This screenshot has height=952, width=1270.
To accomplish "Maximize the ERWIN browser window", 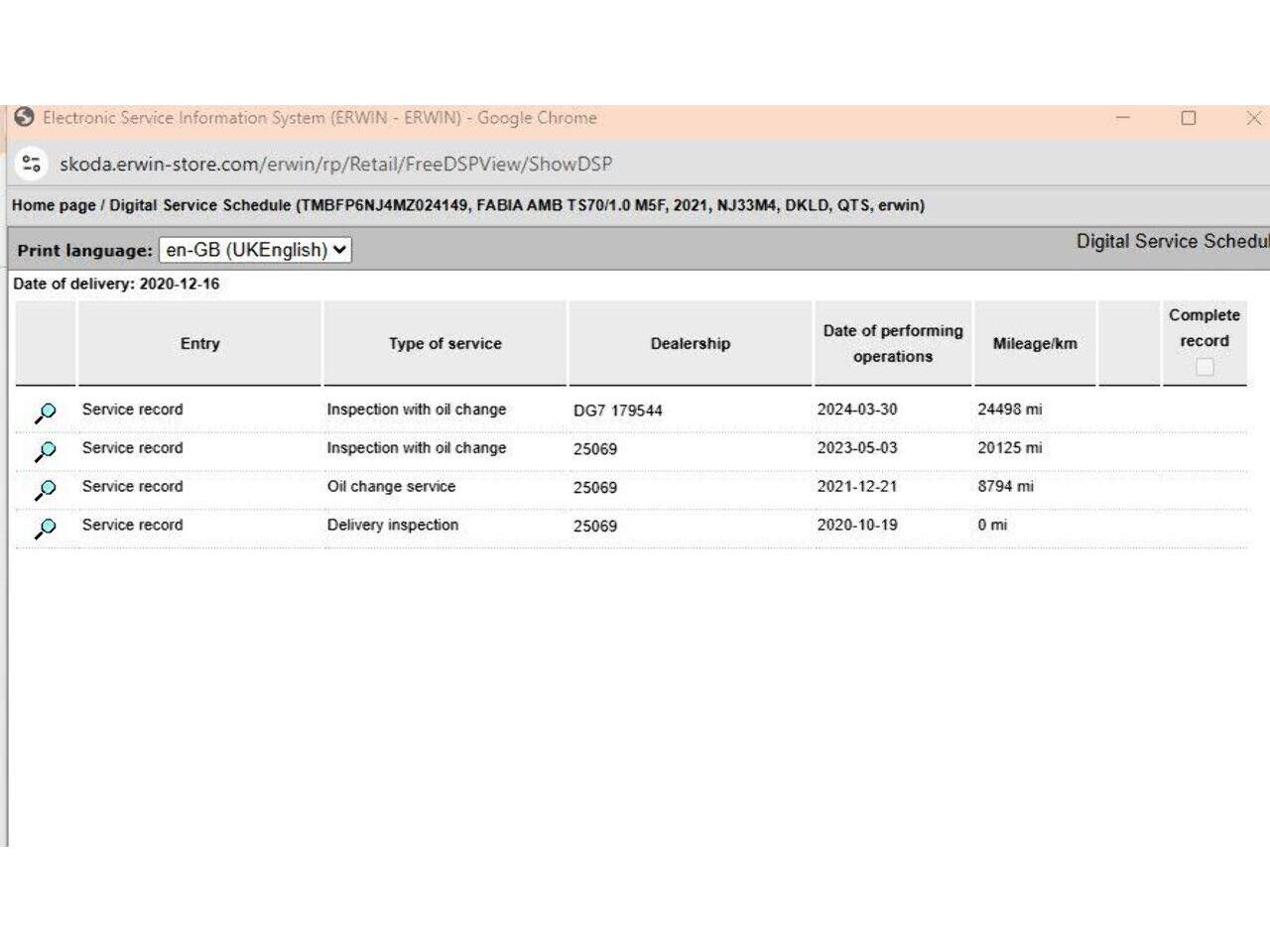I will tap(1189, 118).
